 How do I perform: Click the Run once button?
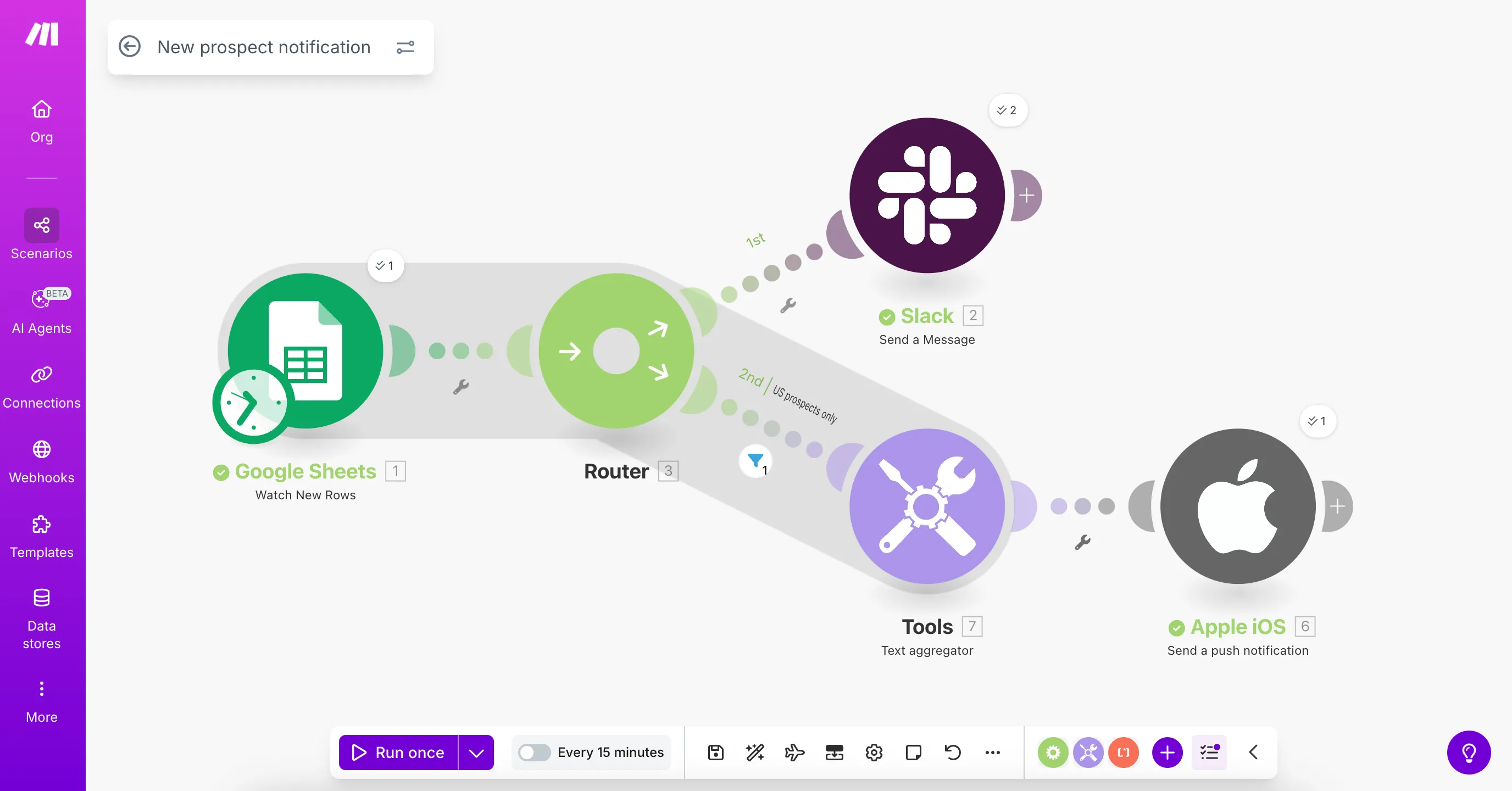click(x=398, y=752)
